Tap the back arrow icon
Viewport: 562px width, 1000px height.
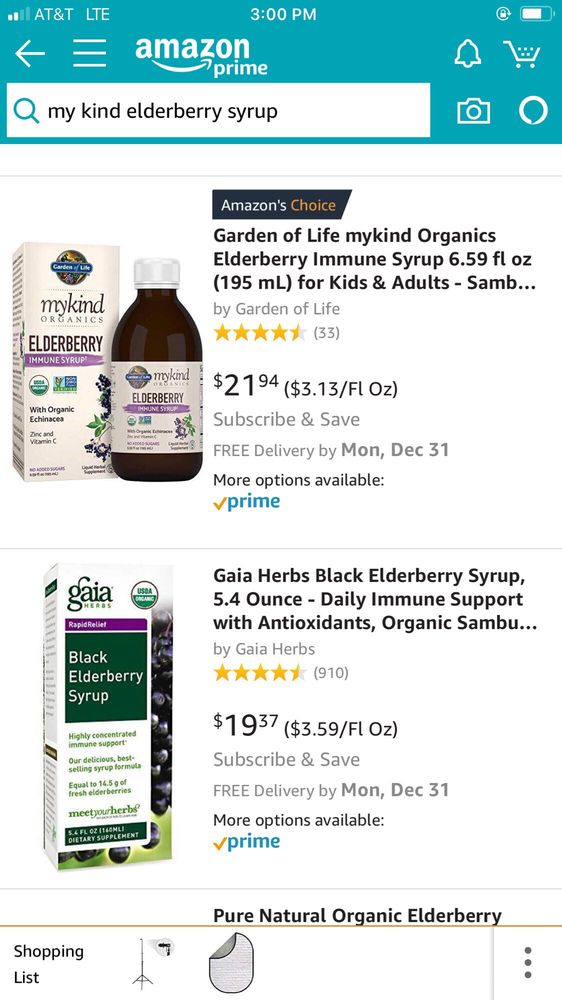pos(30,54)
